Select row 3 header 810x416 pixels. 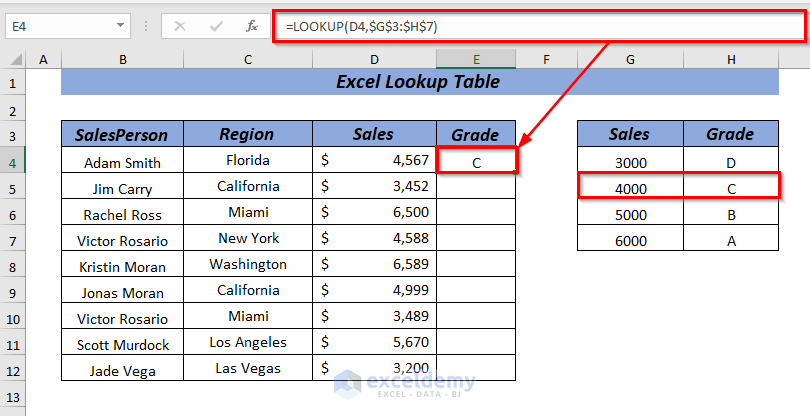coord(12,136)
